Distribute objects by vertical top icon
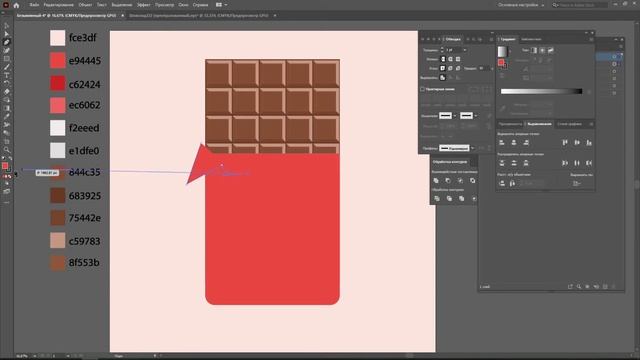640x360 pixels. (502, 163)
